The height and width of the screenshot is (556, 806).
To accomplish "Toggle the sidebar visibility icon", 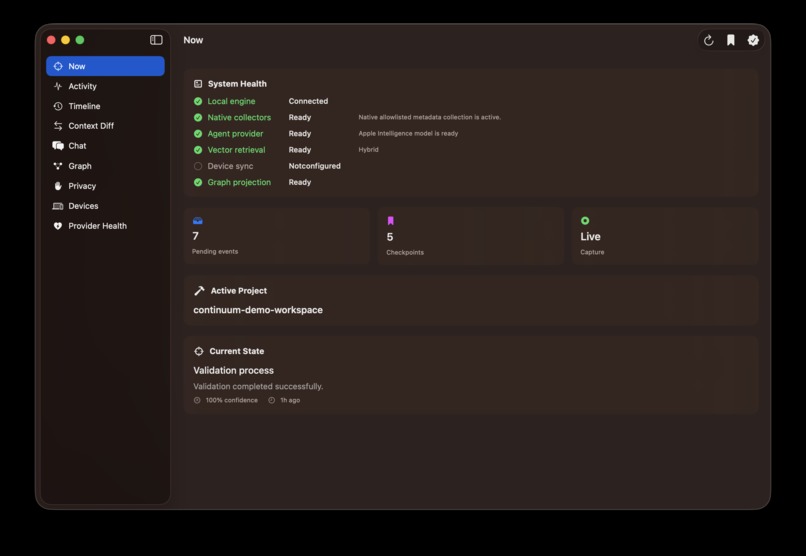I will 156,40.
